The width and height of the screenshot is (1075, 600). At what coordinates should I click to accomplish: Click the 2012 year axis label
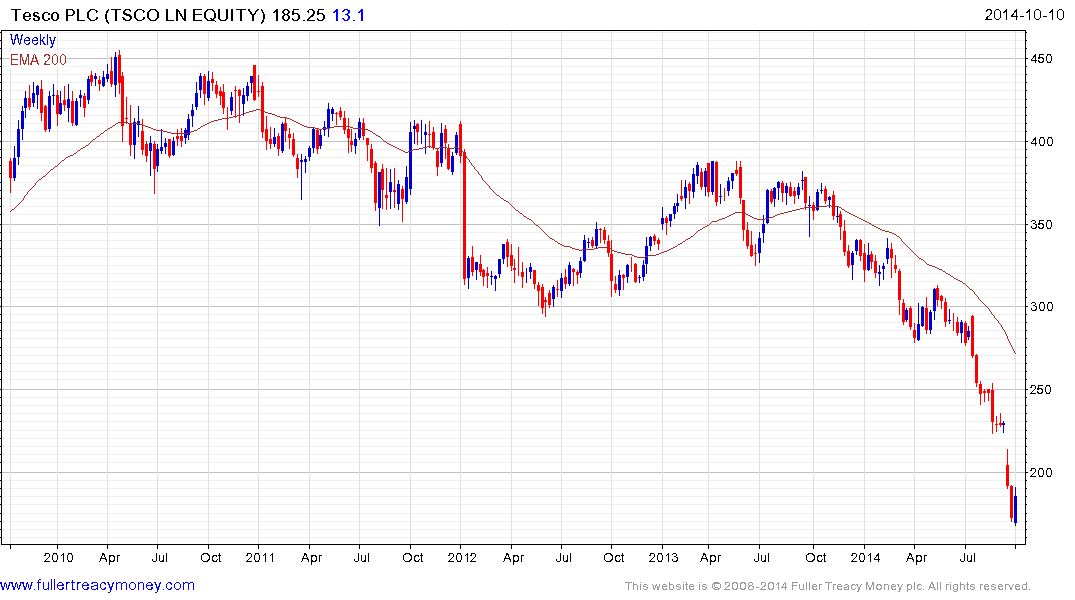pyautogui.click(x=461, y=557)
